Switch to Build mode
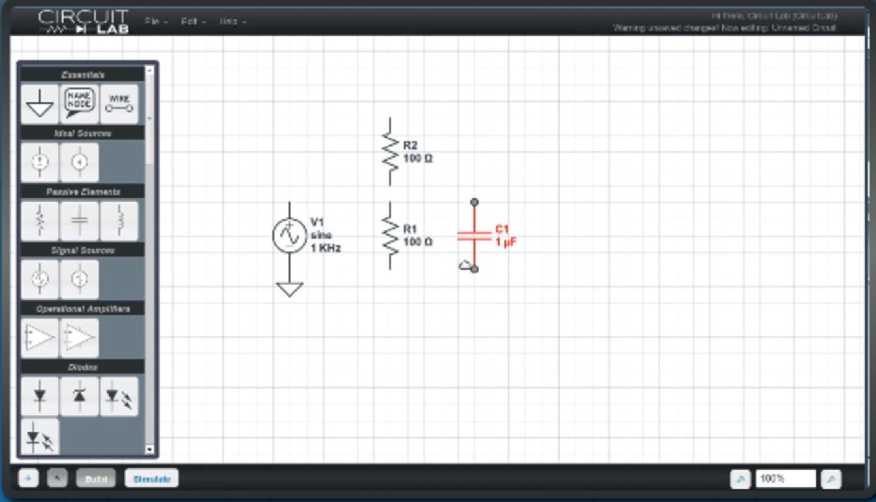 [96, 479]
